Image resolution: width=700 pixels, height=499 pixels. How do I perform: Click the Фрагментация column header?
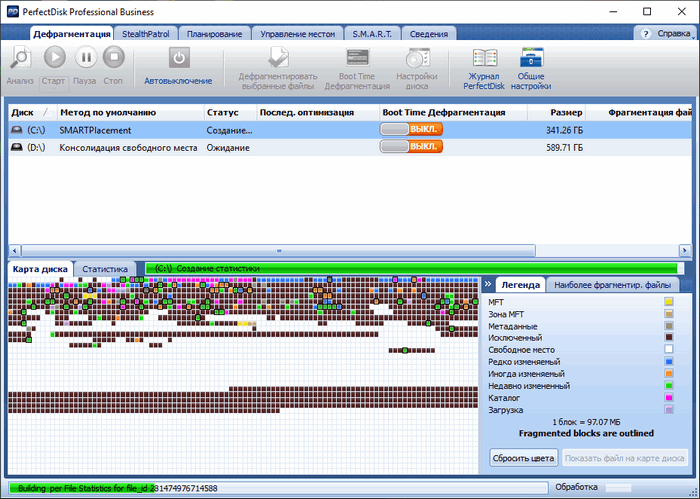click(638, 112)
